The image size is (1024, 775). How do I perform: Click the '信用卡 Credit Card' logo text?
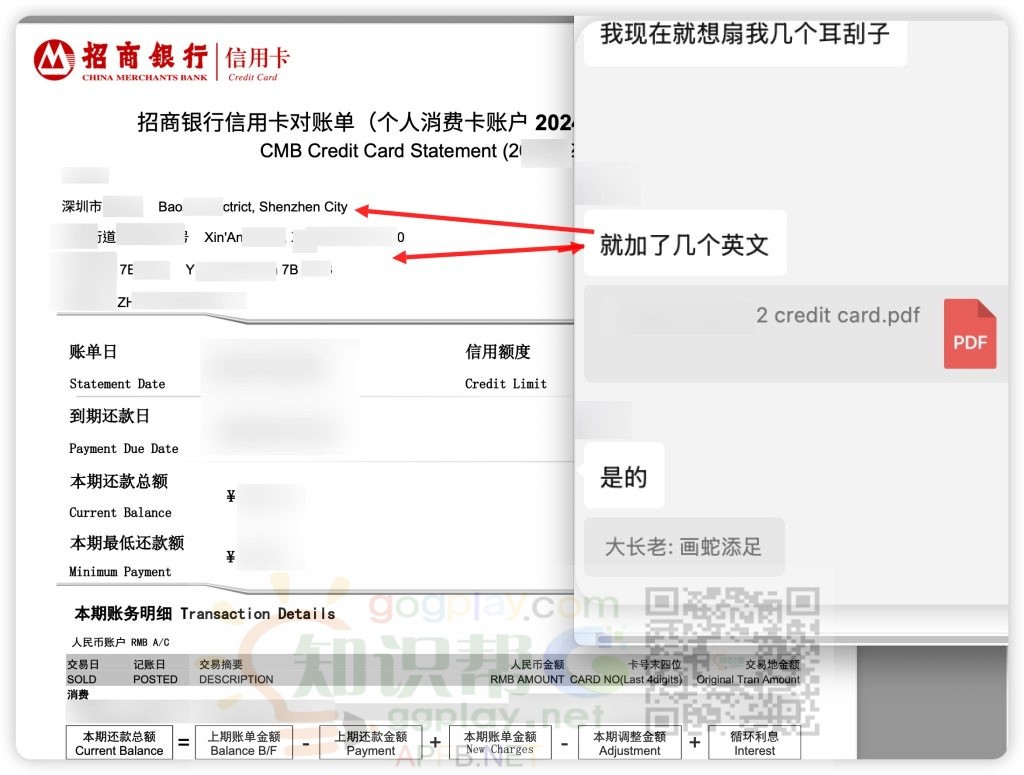(x=257, y=63)
